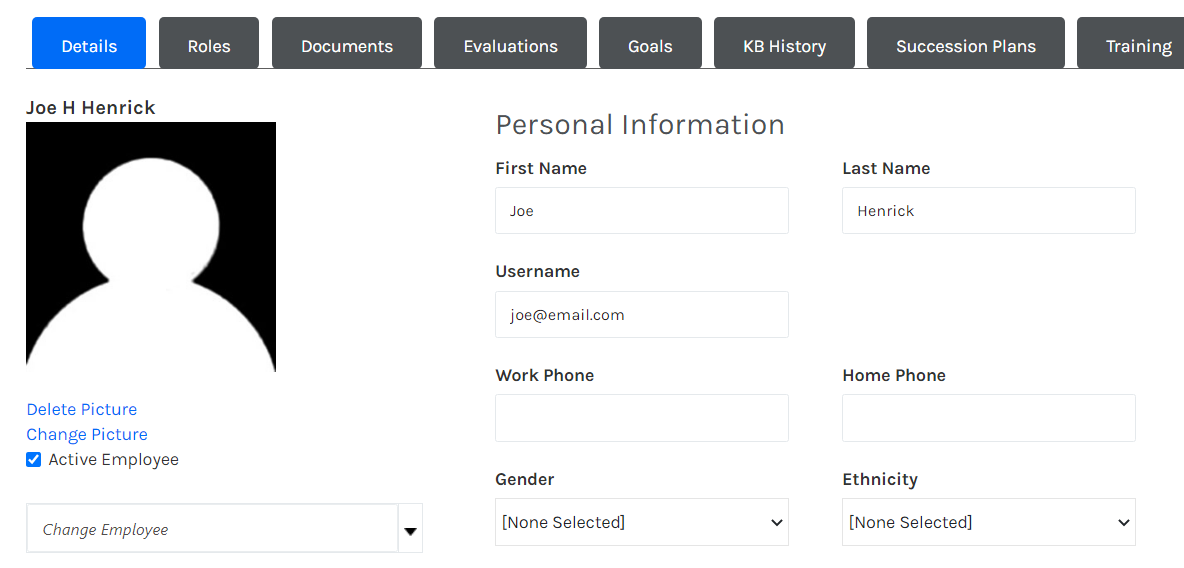The height and width of the screenshot is (568, 1184).
Task: Click the Work Phone label
Action: pos(544,375)
